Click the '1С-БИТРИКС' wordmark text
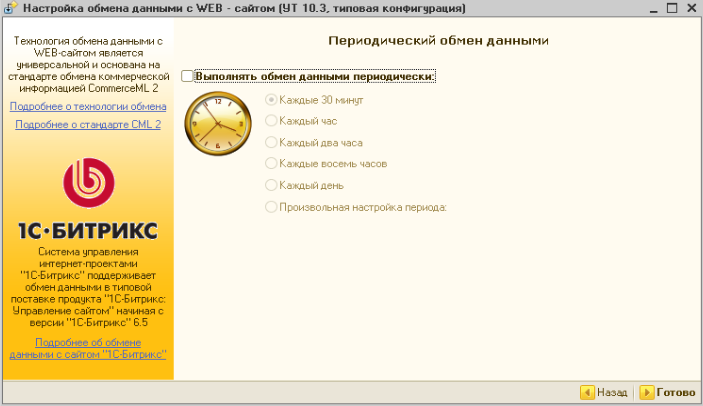 coord(87,231)
